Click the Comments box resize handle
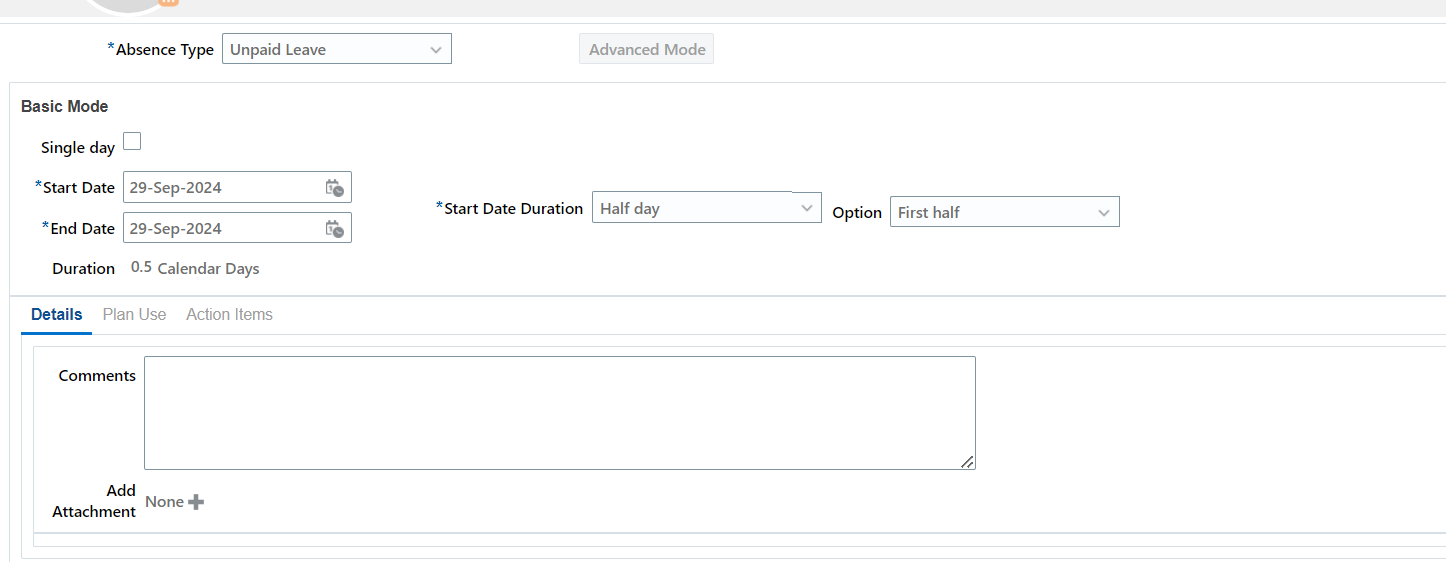Image resolution: width=1446 pixels, height=562 pixels. click(x=967, y=462)
